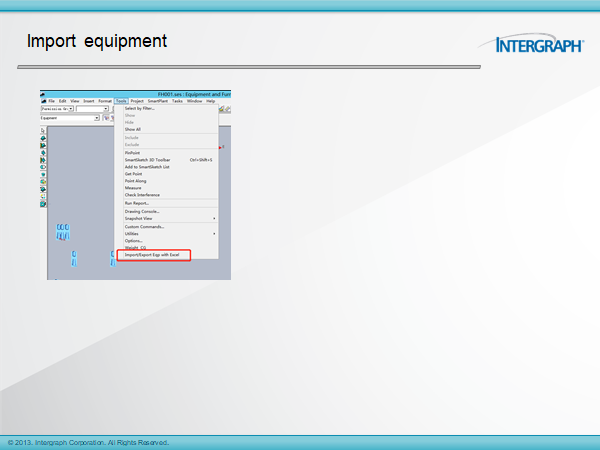Click Show All in Tools menu
The height and width of the screenshot is (450, 600).
coord(167,129)
